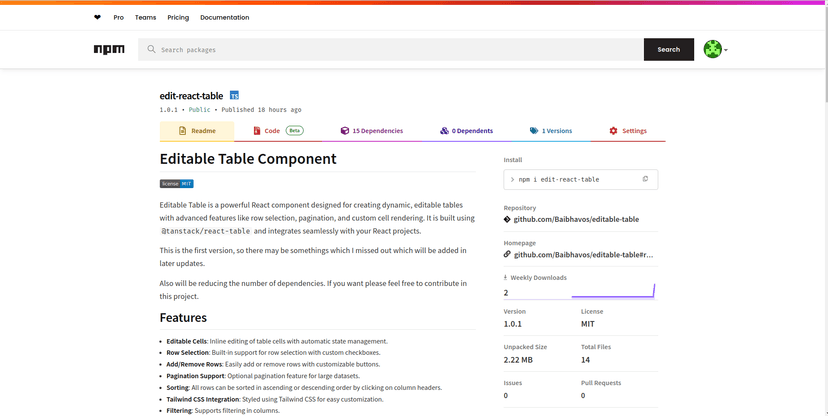This screenshot has height=416, width=828.
Task: Switch to the Readme tab
Action: [197, 131]
